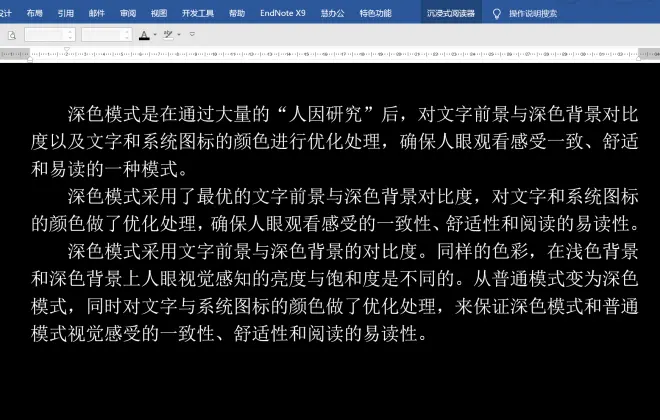Click the print preview icon in quick toolbar
This screenshot has height=420, width=660.
12,35
